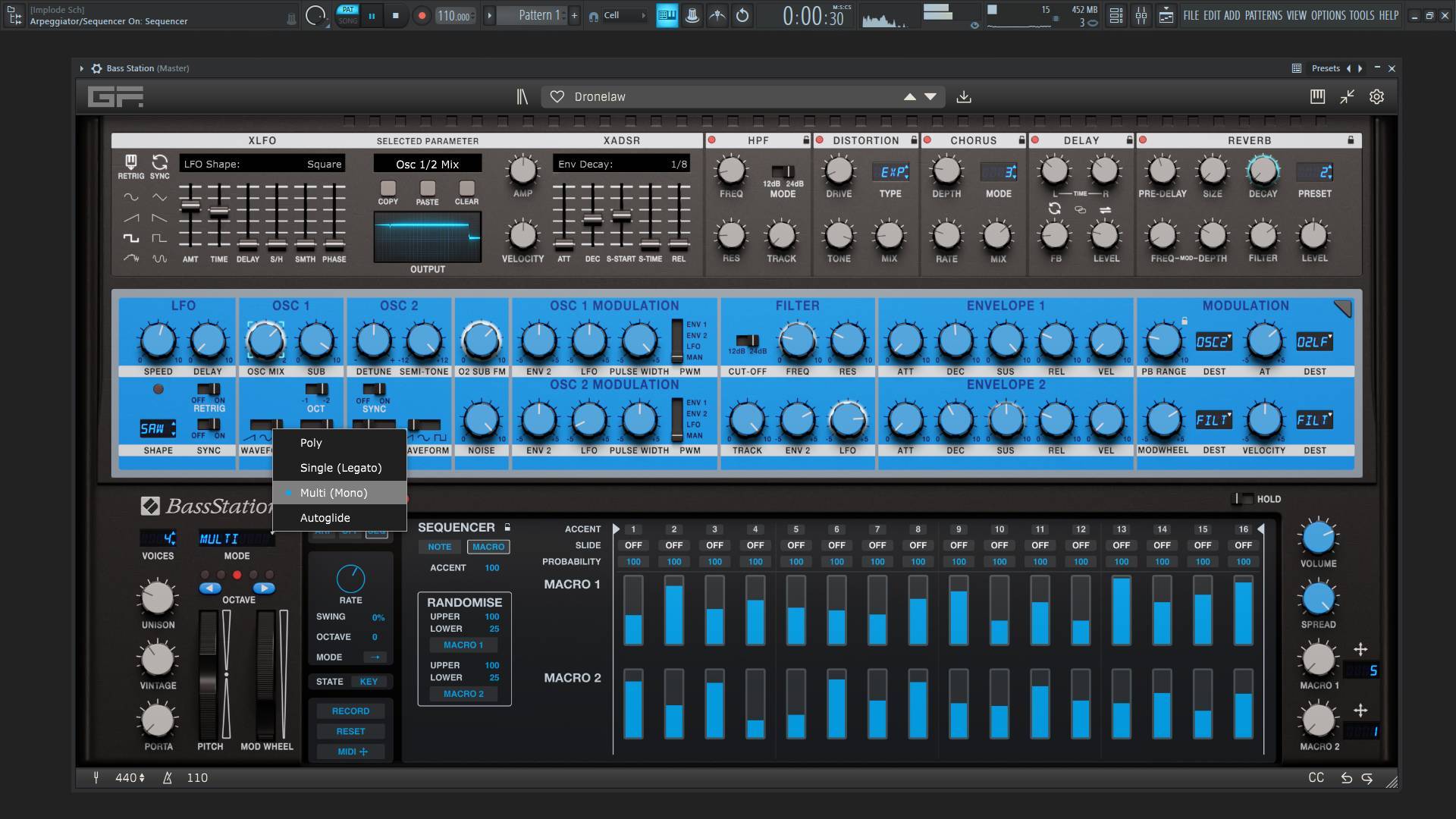1456x819 pixels.
Task: Toggle the Delay power LED
Action: tap(1035, 140)
